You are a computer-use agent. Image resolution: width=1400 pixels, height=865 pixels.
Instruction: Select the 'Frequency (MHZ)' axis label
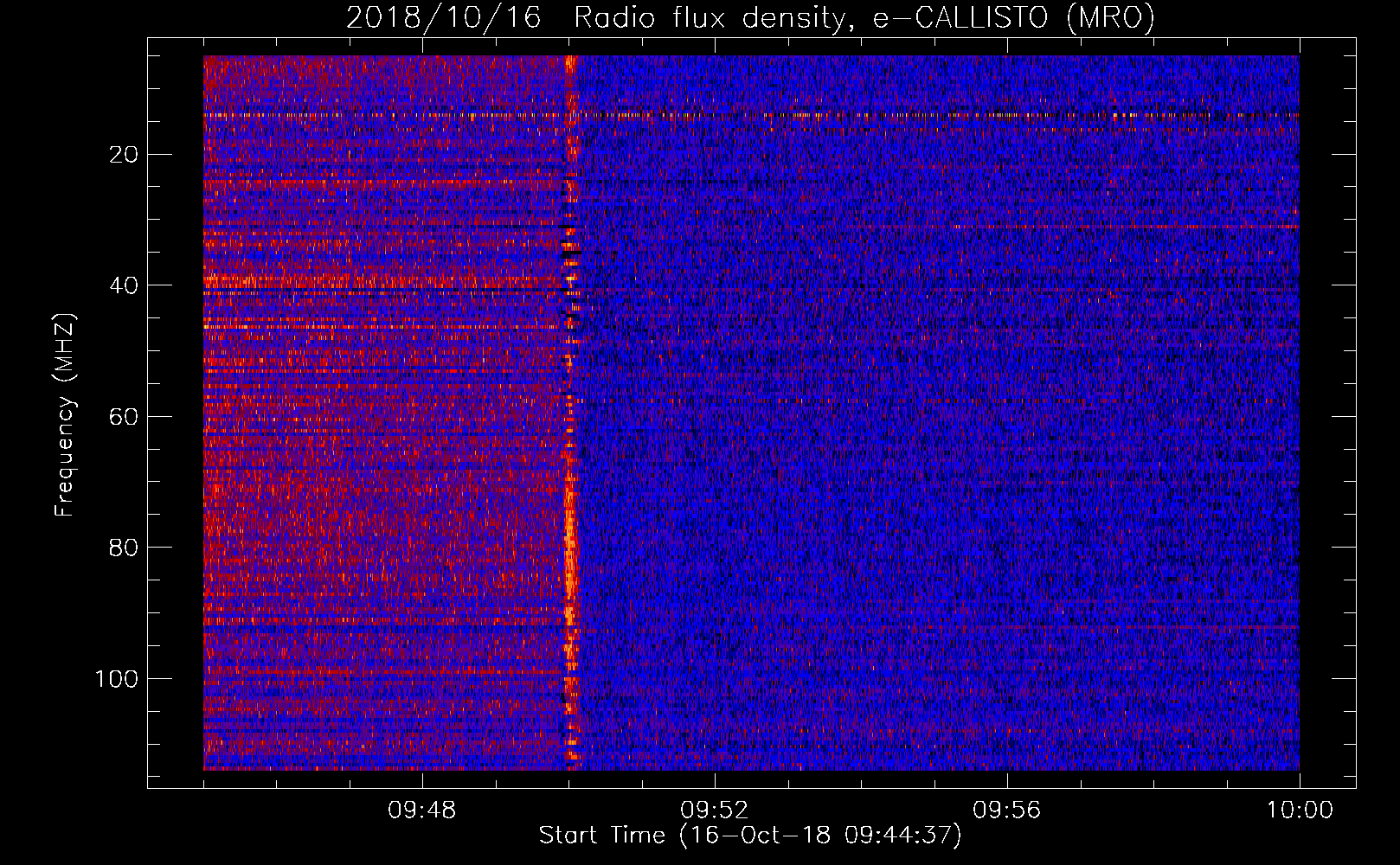pos(65,415)
